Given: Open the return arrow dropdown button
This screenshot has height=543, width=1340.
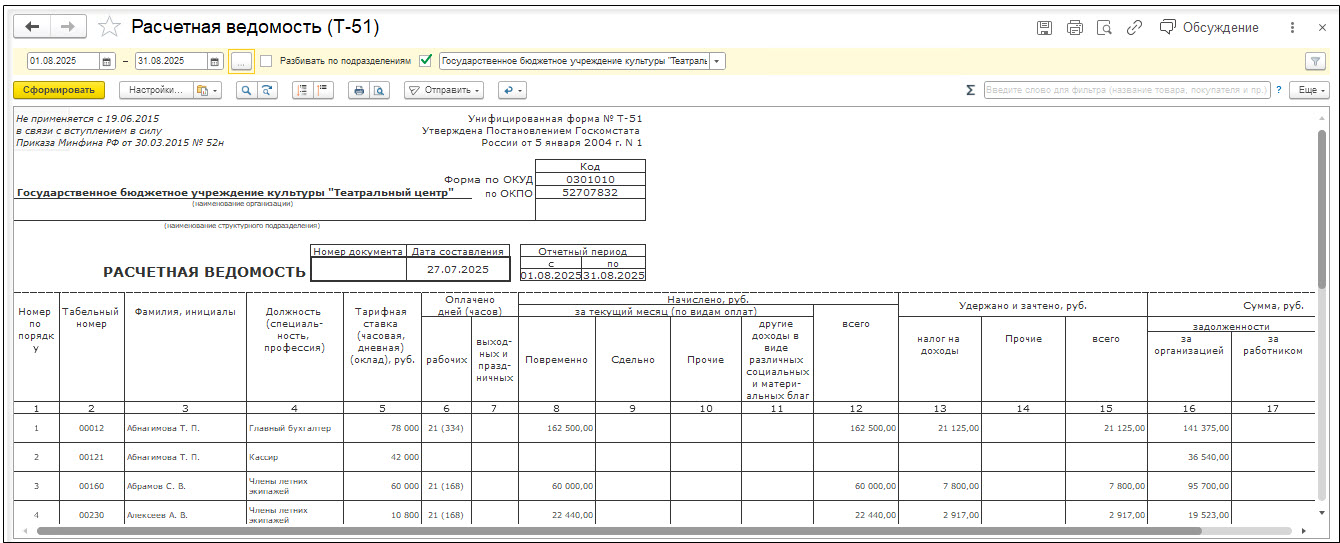Looking at the screenshot, I should click(x=512, y=90).
